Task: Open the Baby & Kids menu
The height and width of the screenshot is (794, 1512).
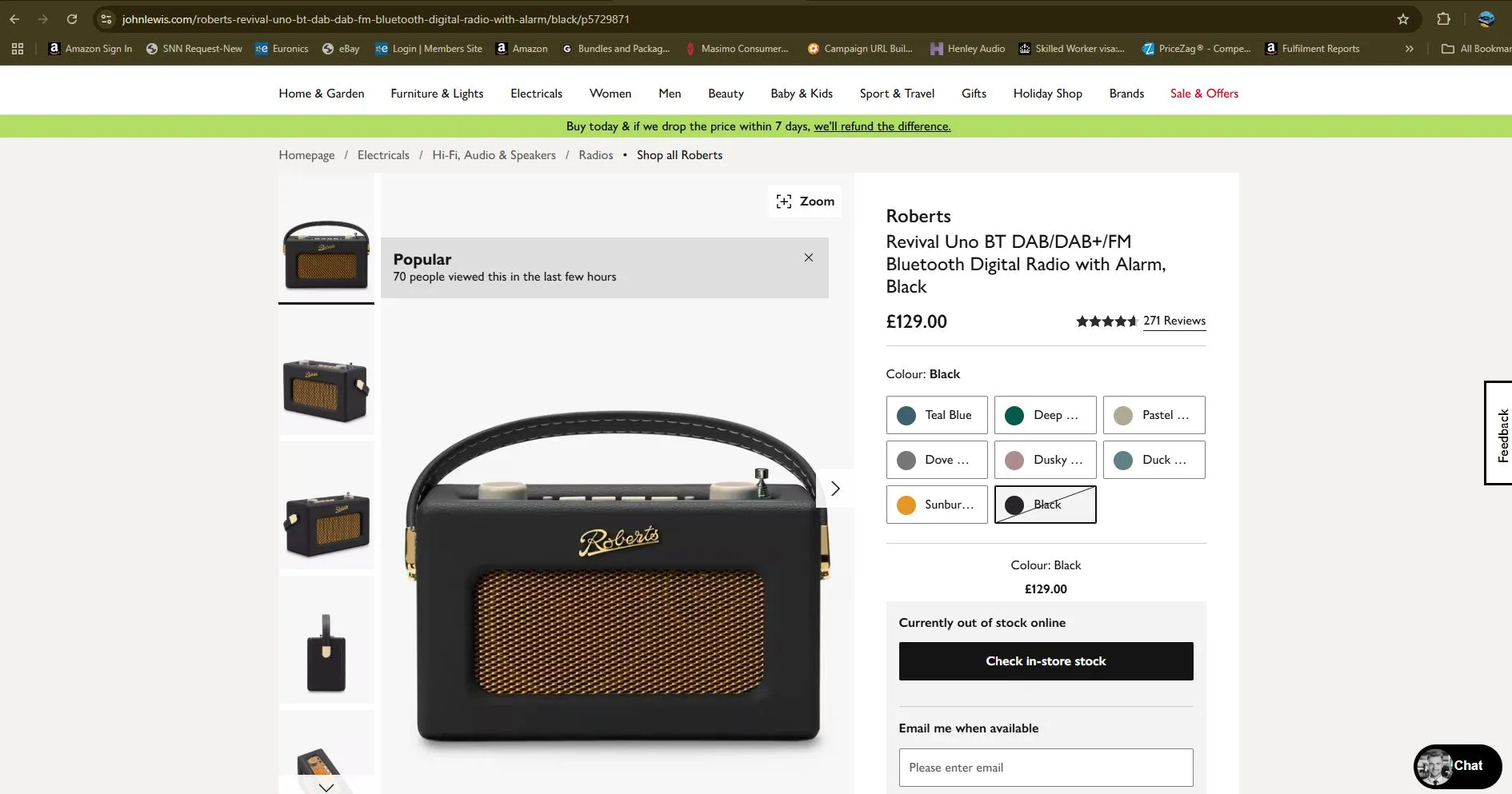Action: point(802,94)
